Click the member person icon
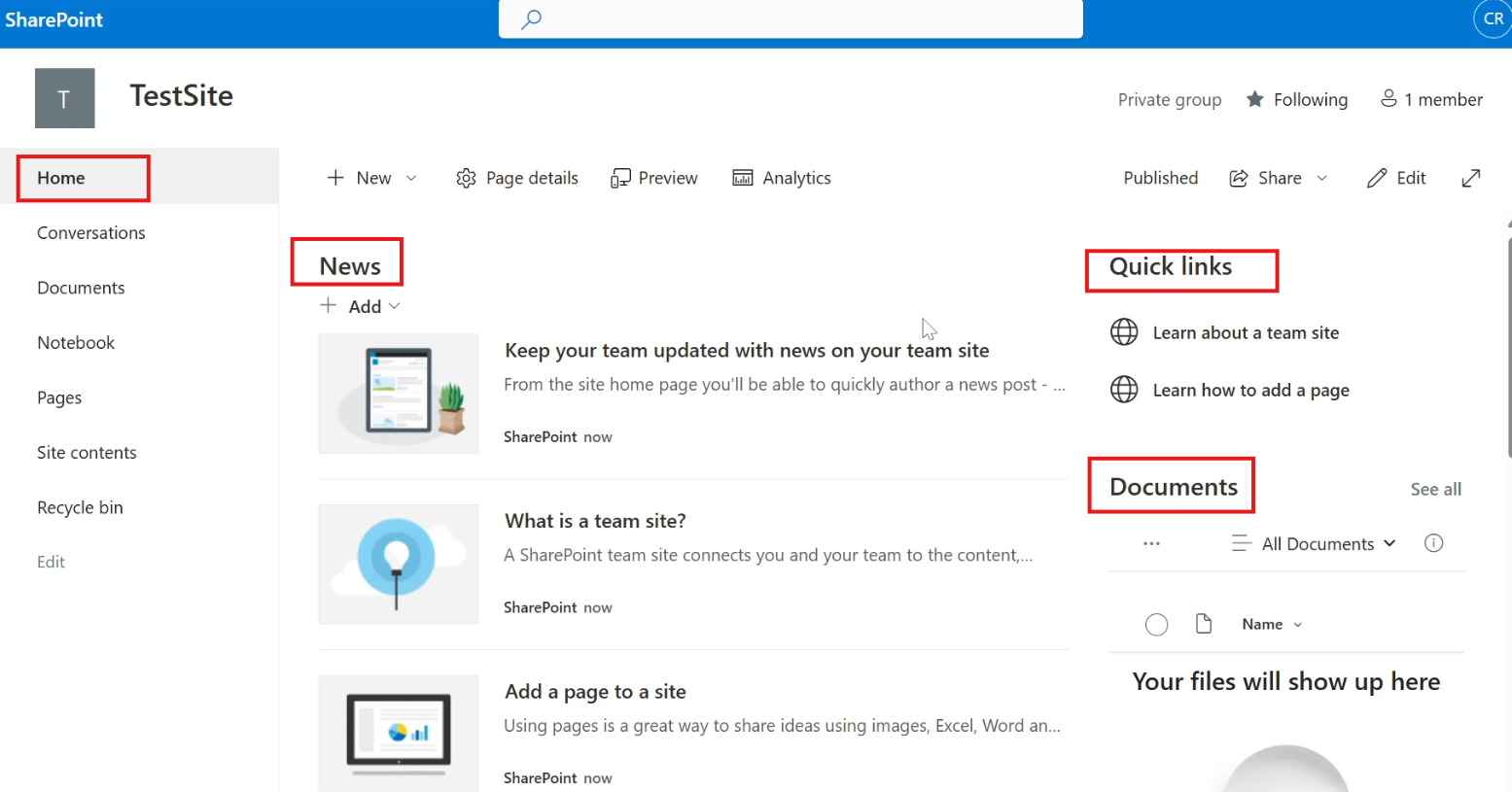This screenshot has width=1512, height=792. tap(1389, 98)
